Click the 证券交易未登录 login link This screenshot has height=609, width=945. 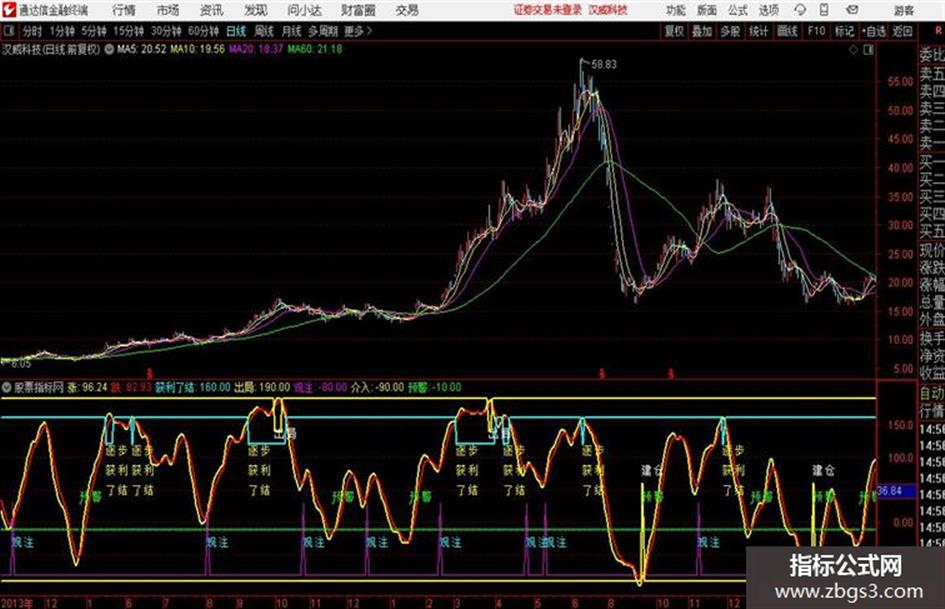pyautogui.click(x=548, y=10)
